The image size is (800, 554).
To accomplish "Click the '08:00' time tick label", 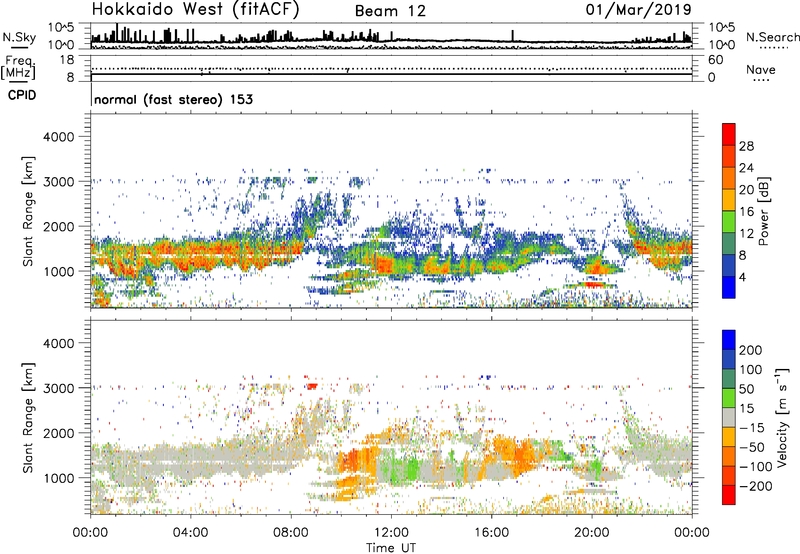I will (x=291, y=533).
